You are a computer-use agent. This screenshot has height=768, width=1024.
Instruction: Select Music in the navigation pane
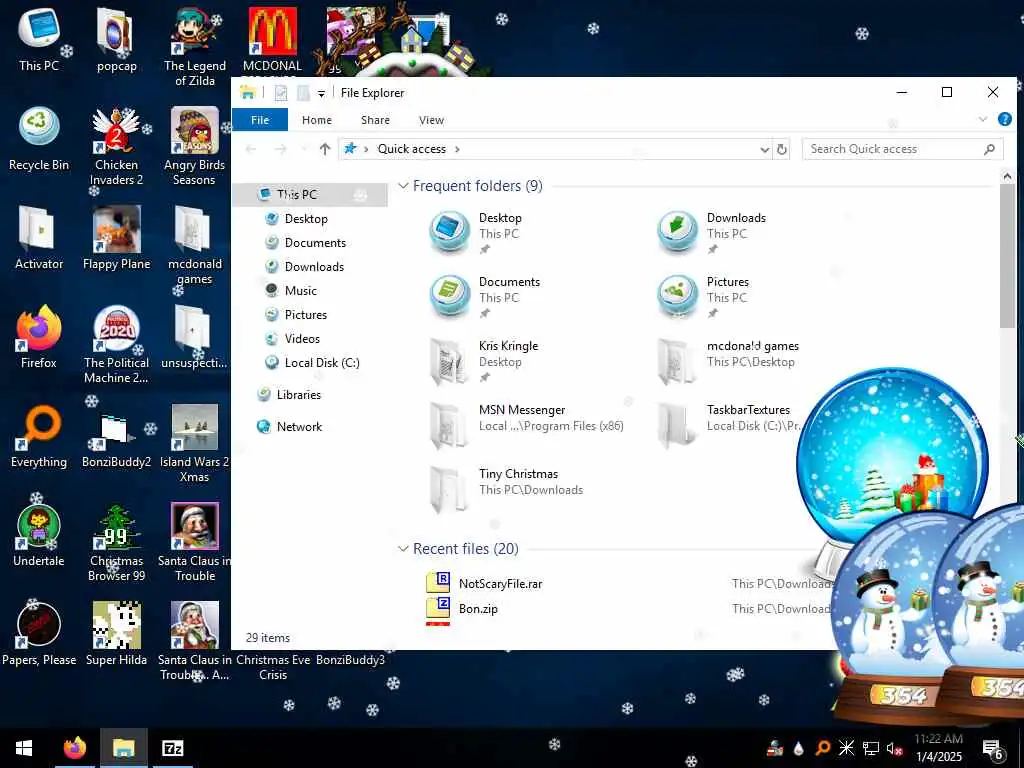point(300,291)
